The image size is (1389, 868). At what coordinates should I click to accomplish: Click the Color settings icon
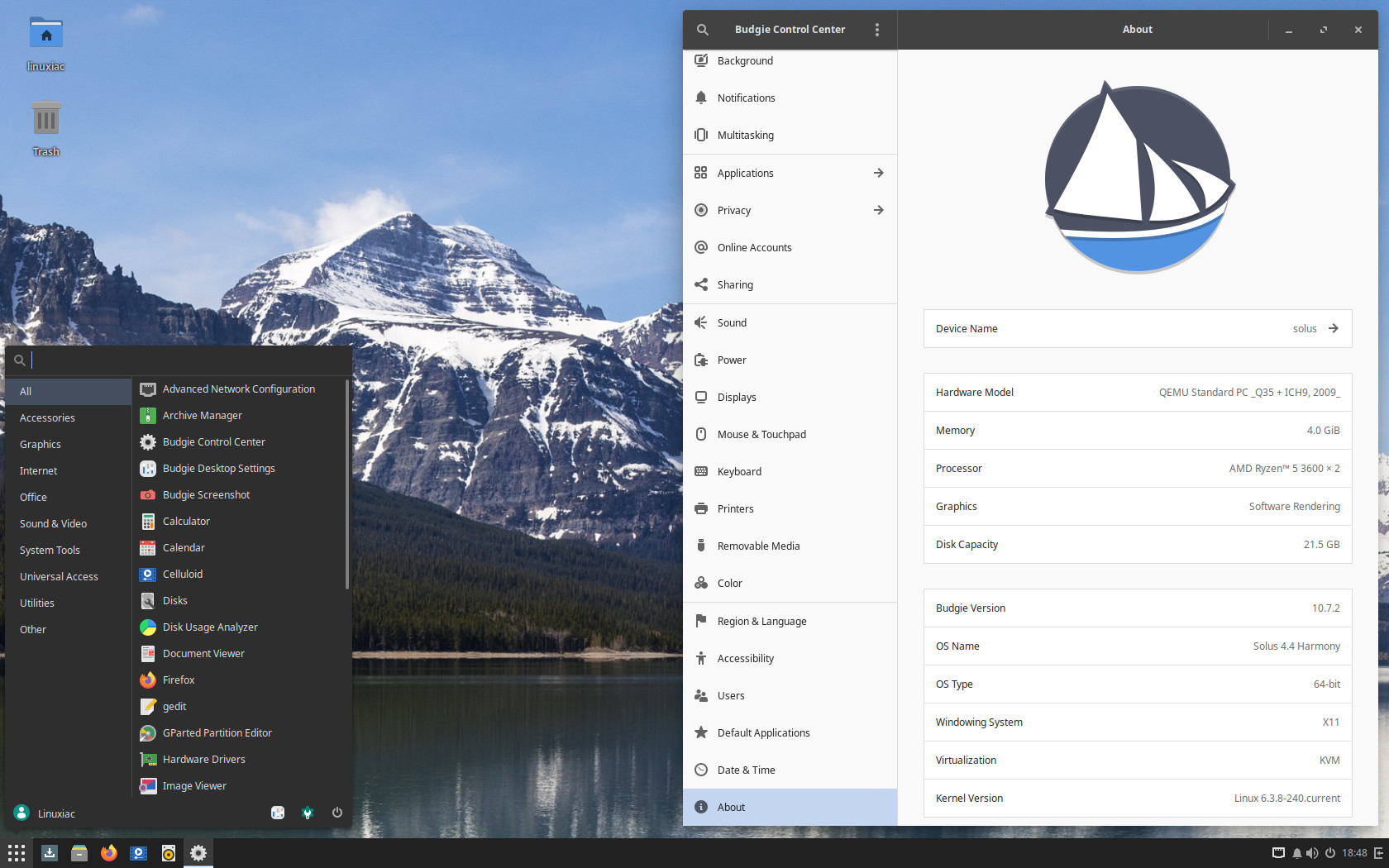click(x=701, y=583)
